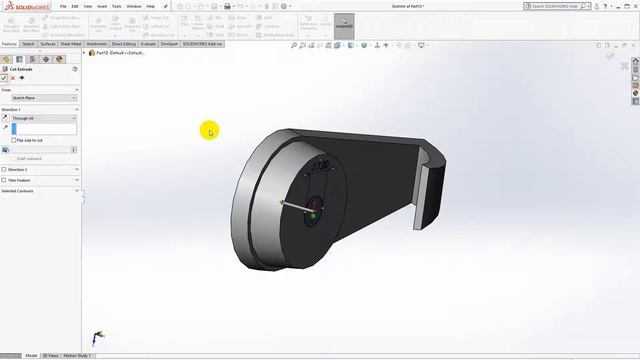Open the Through All end condition dropdown

tap(44, 118)
